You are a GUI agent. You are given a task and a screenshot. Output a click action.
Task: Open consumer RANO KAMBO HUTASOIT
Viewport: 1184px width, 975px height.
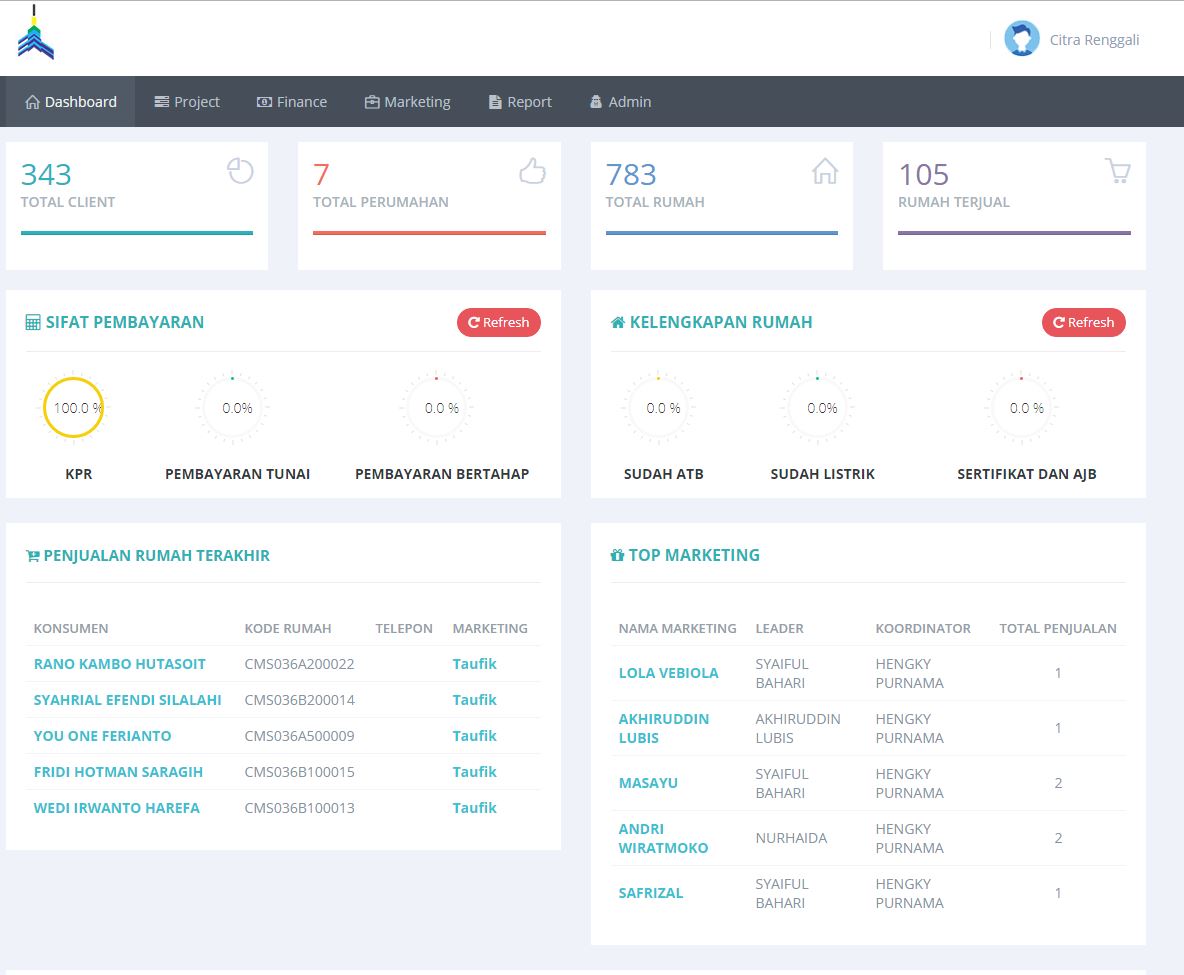pos(120,664)
